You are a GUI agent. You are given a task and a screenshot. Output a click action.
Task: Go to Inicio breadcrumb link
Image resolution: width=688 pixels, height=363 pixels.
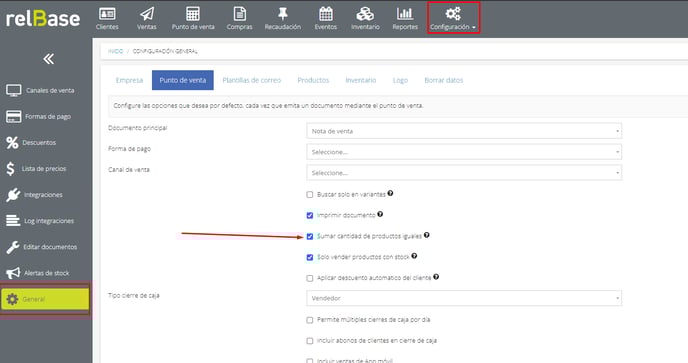pos(115,51)
